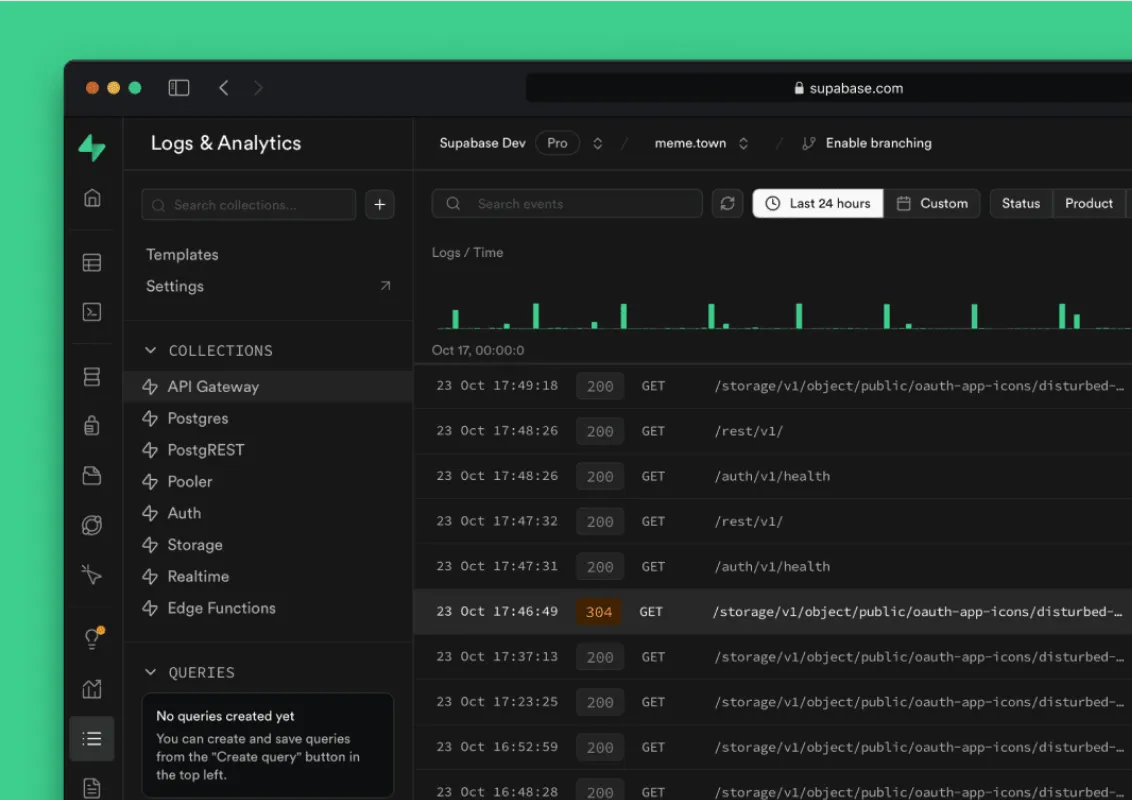1132x800 pixels.
Task: Open the Home icon in sidebar
Action: (92, 198)
